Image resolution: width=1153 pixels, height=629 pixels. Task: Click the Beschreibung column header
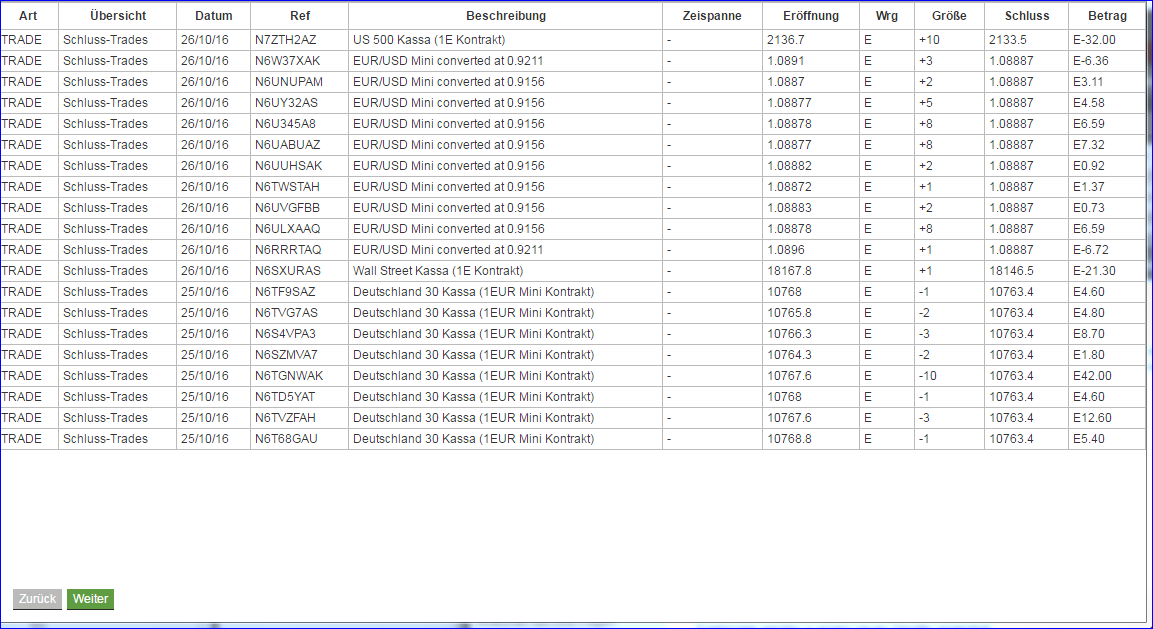(506, 15)
